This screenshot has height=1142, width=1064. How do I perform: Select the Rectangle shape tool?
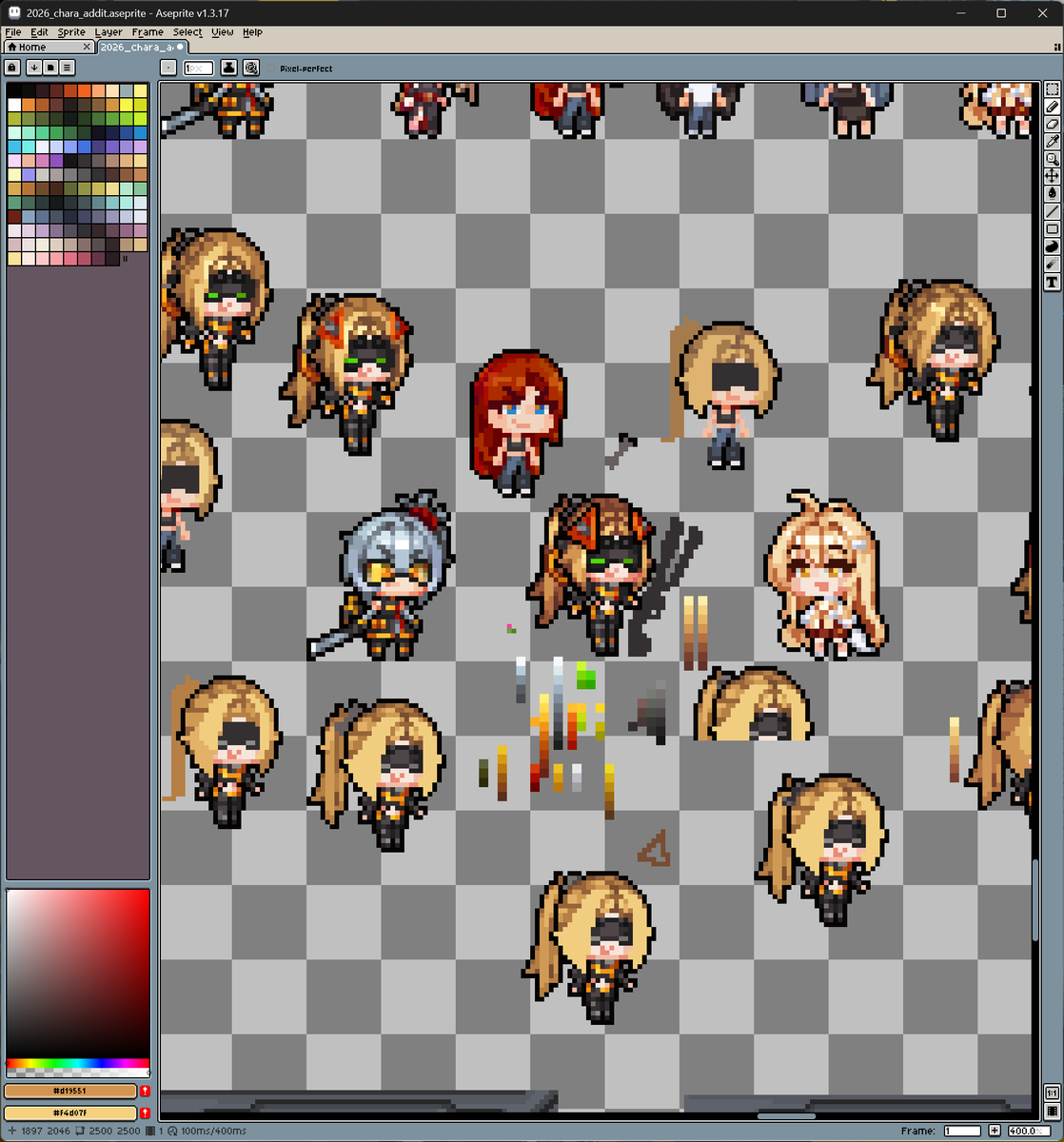1053,228
